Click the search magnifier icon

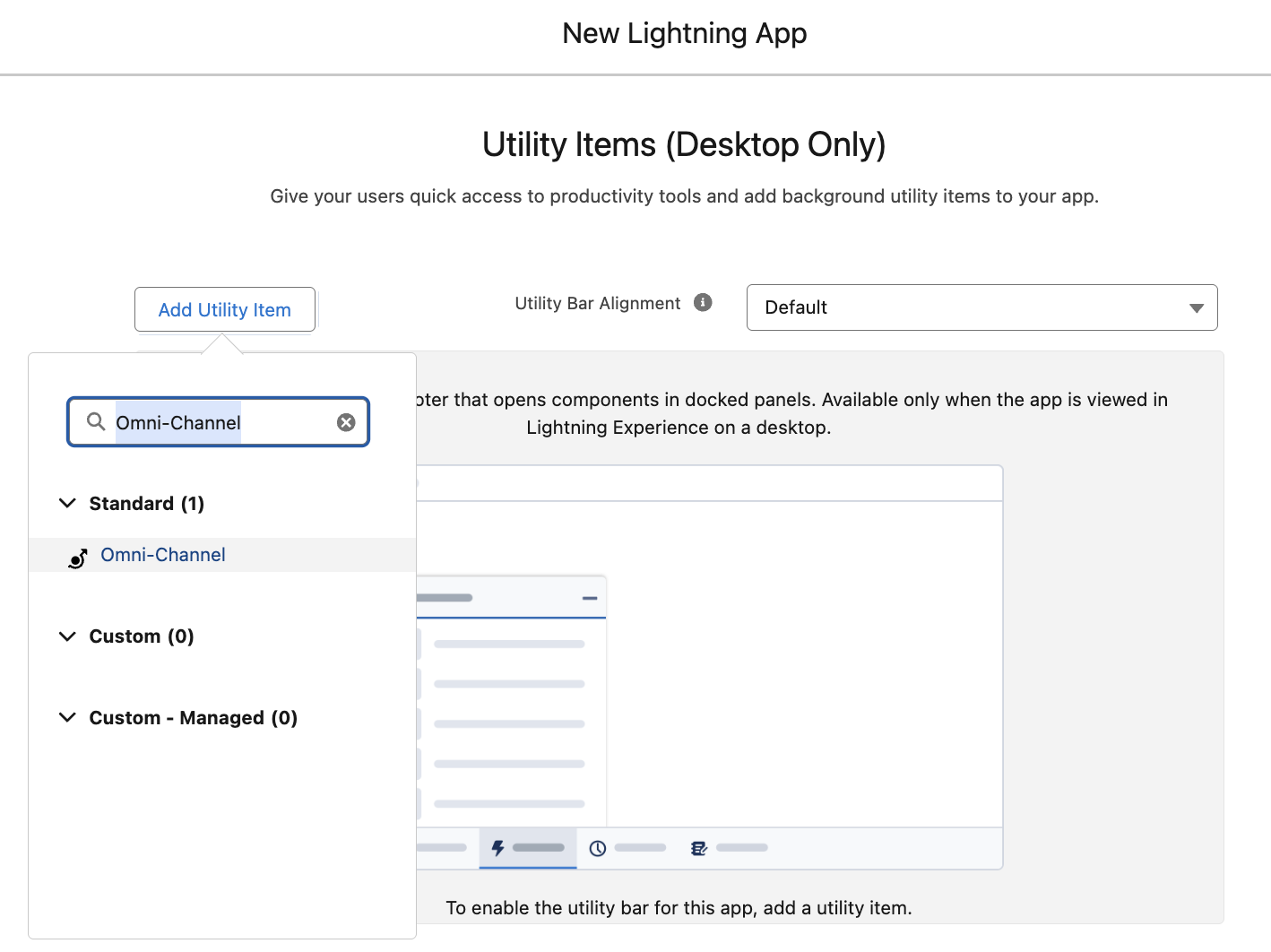[x=96, y=421]
